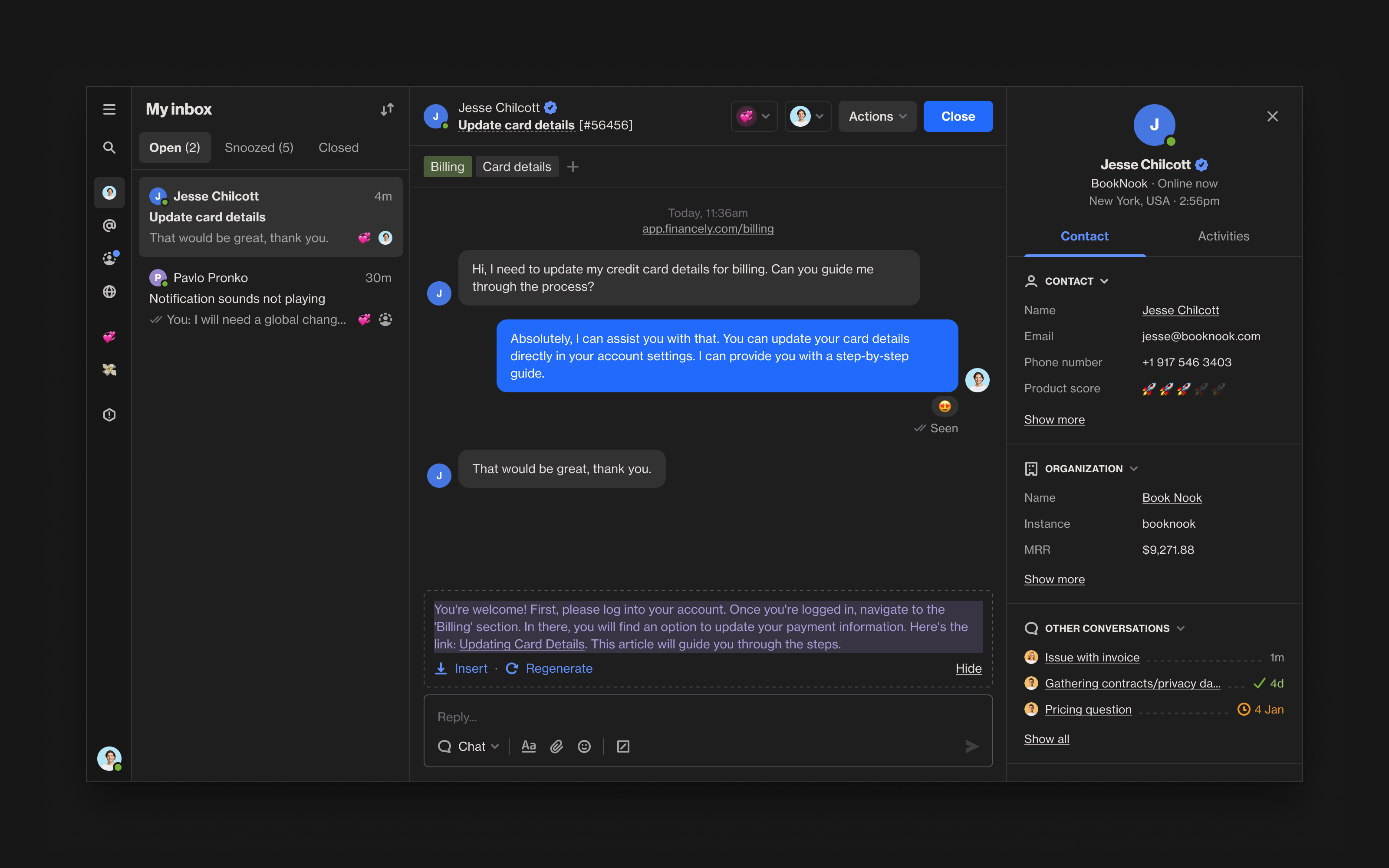Open the search in the left sidebar
Viewport: 1389px width, 868px height.
coord(109,148)
